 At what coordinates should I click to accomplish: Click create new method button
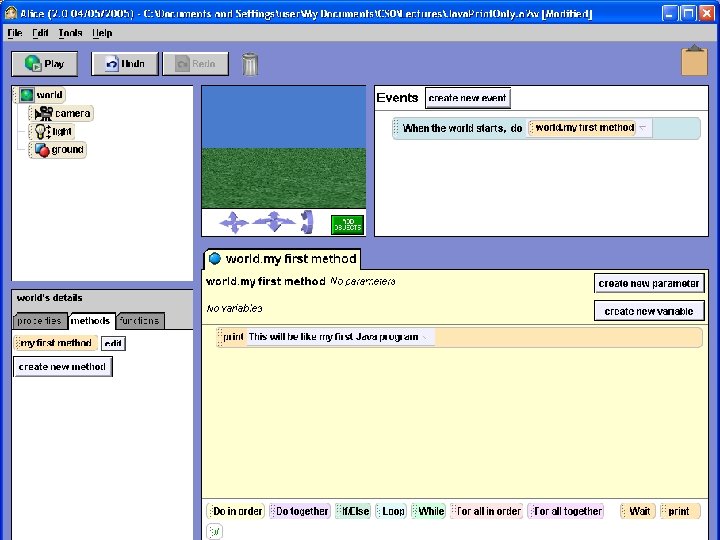62,367
